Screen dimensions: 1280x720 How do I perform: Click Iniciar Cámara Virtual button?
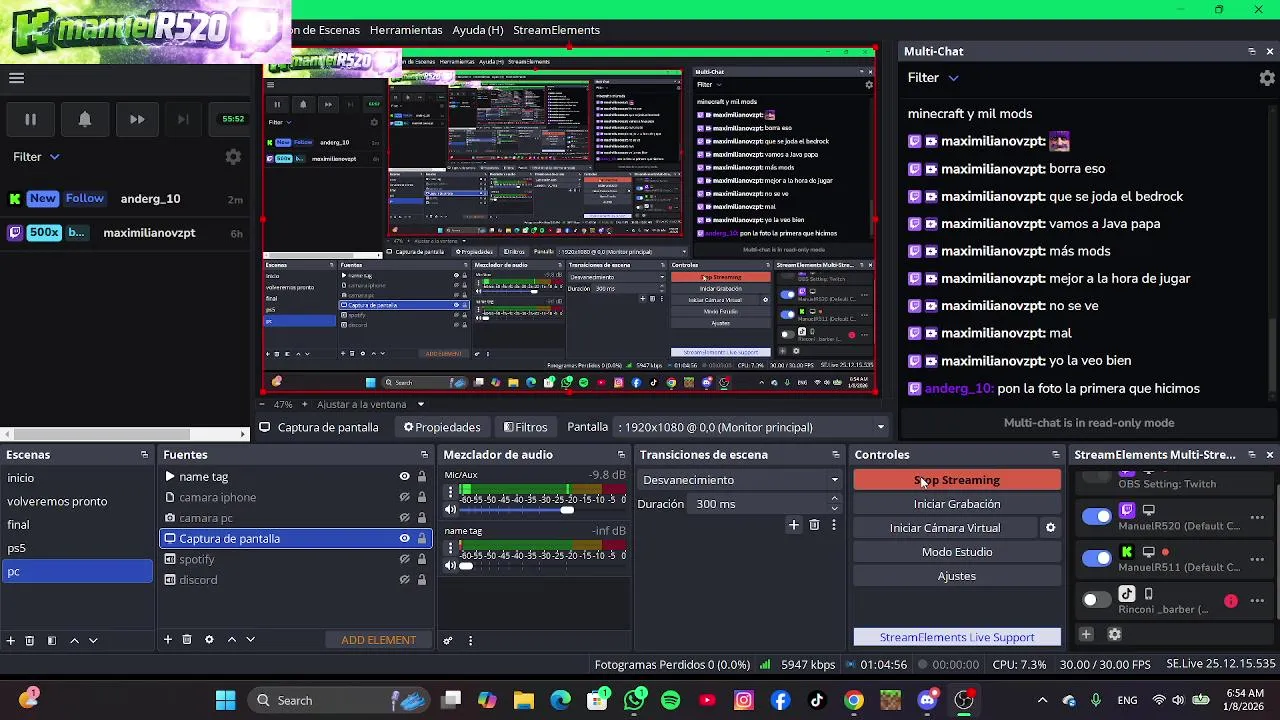945,528
